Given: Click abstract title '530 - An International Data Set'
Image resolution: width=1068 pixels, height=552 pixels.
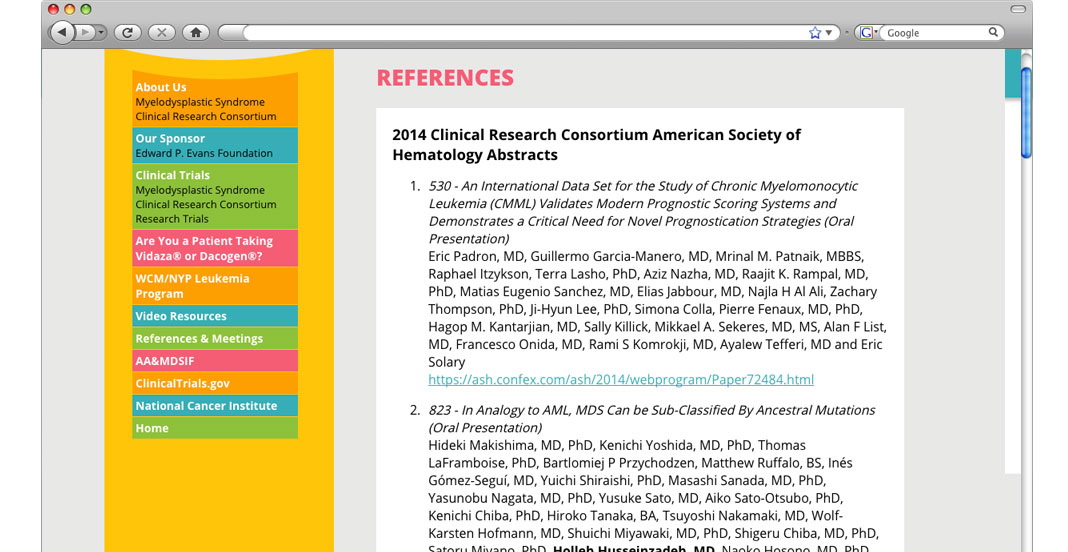Looking at the screenshot, I should (x=642, y=212).
